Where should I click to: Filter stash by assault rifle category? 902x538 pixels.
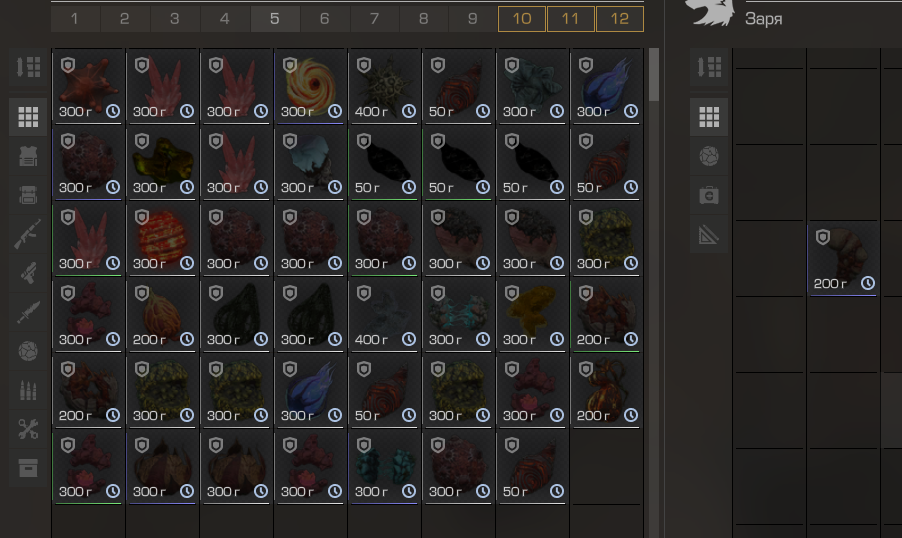[x=28, y=234]
